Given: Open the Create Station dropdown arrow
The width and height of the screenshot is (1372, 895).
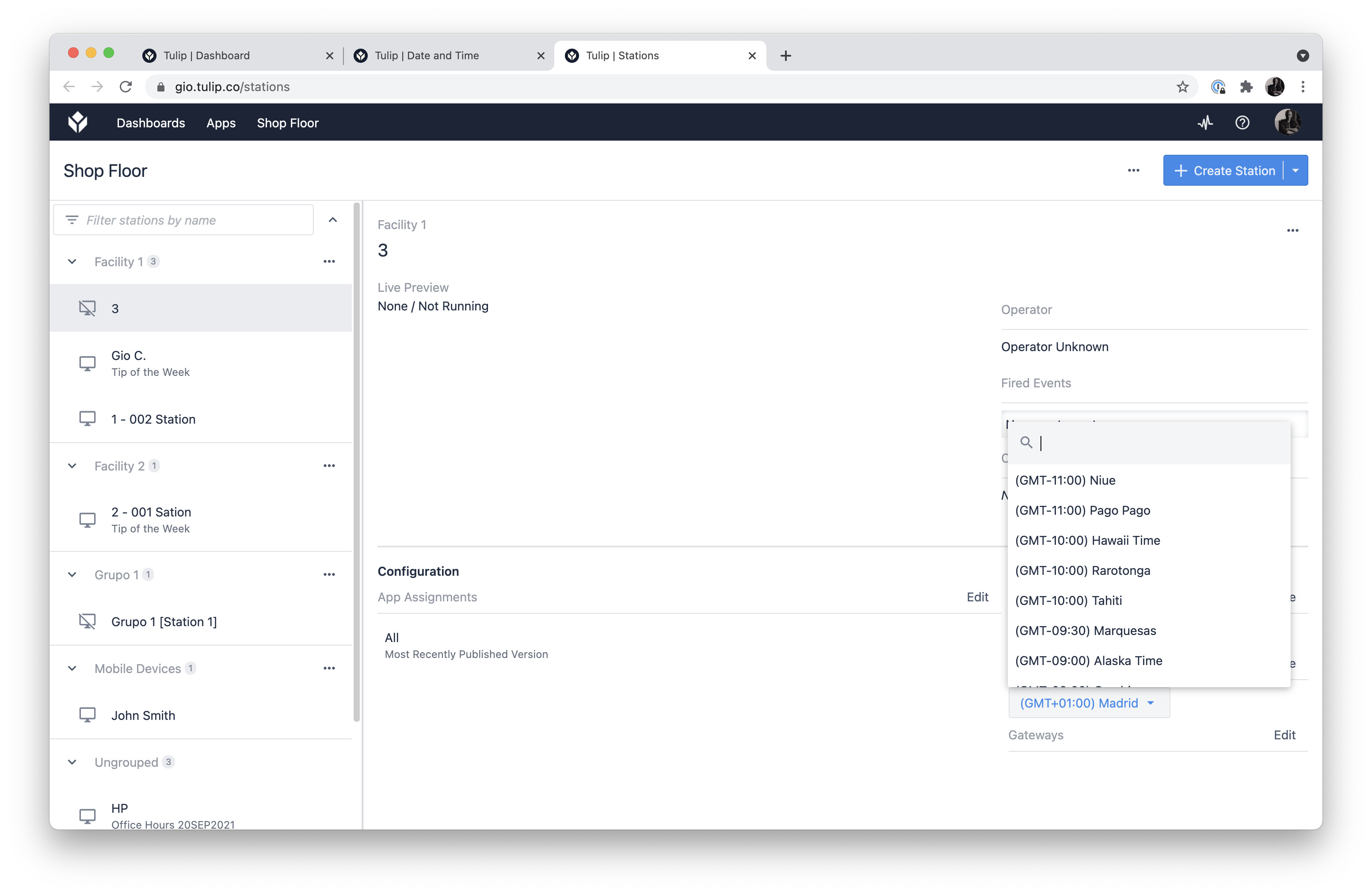Looking at the screenshot, I should pos(1296,171).
